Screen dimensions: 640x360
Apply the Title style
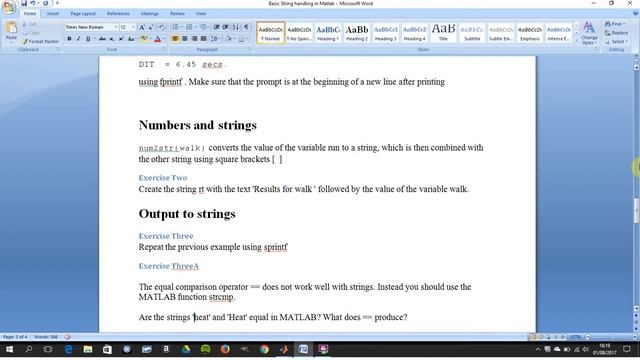pyautogui.click(x=443, y=33)
